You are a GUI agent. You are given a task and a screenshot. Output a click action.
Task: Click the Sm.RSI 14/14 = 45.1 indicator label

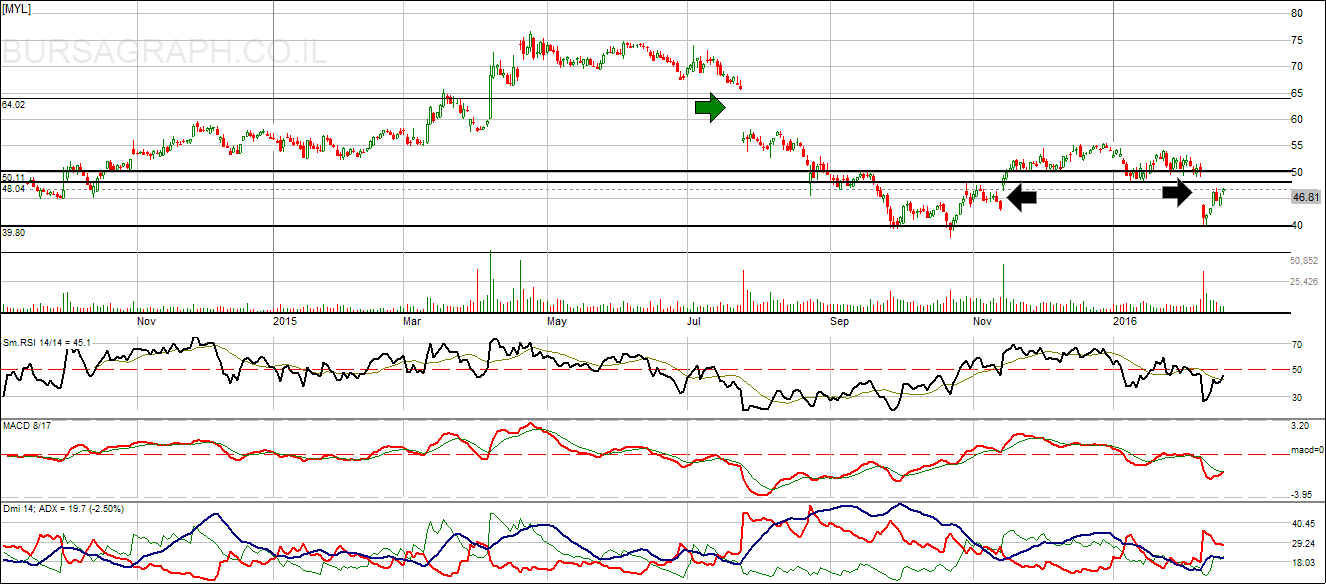(47, 343)
